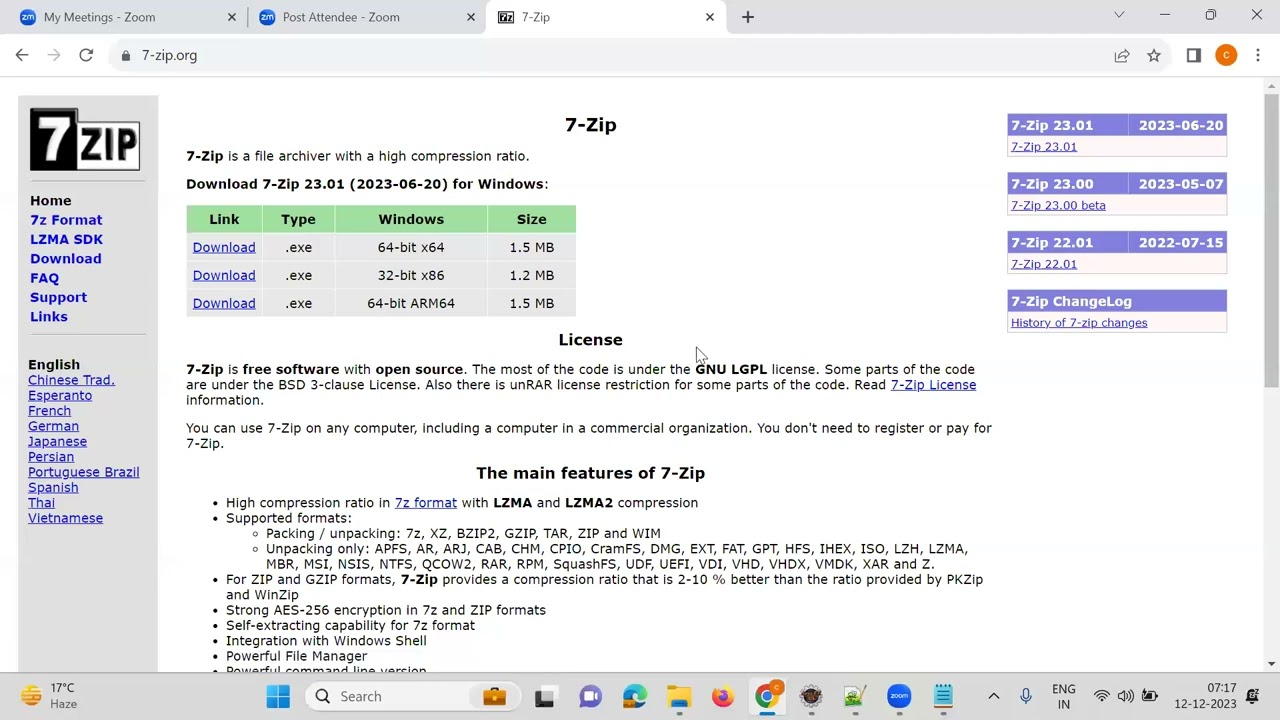The height and width of the screenshot is (720, 1280).
Task: Open the Chrome three-dot menu
Action: coord(1258,56)
